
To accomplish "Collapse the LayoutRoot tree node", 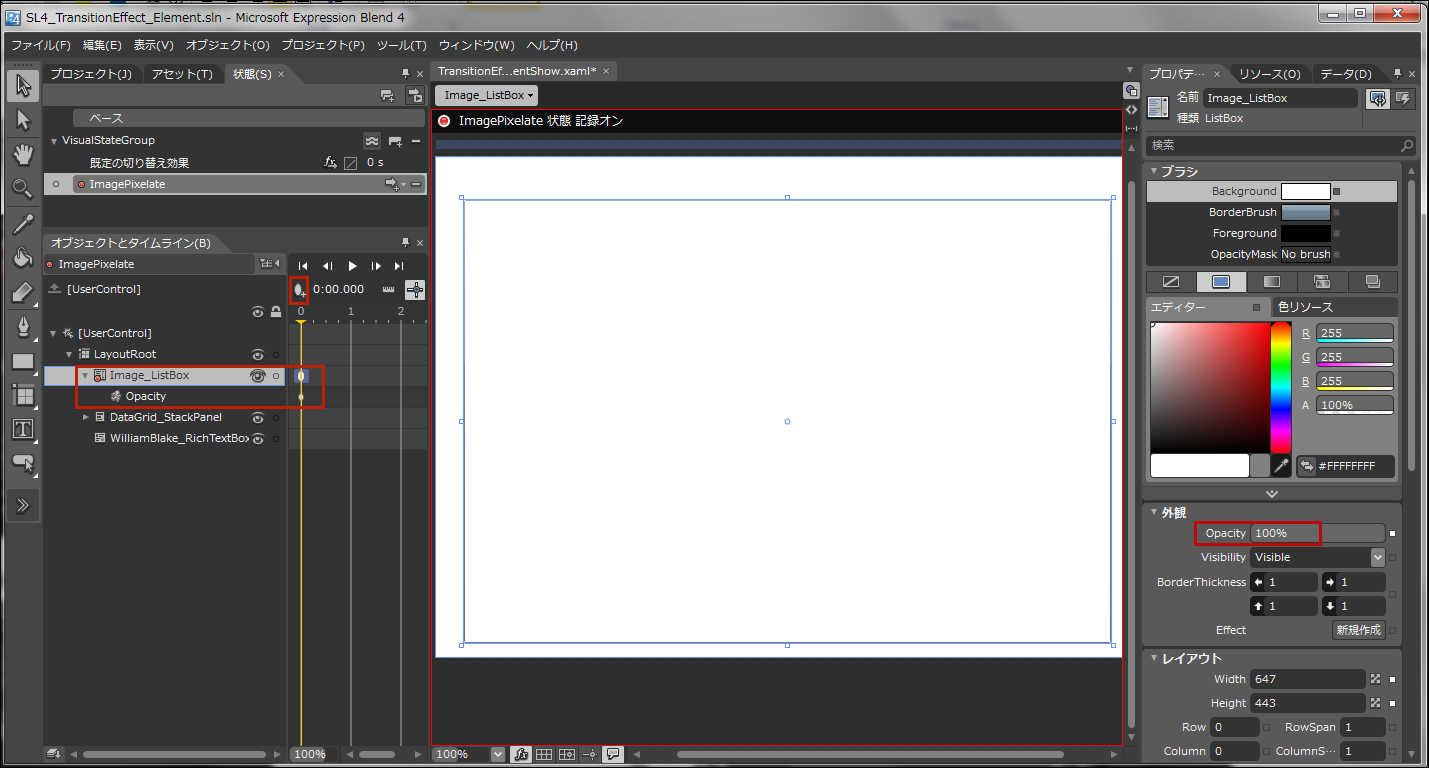I will (x=70, y=355).
